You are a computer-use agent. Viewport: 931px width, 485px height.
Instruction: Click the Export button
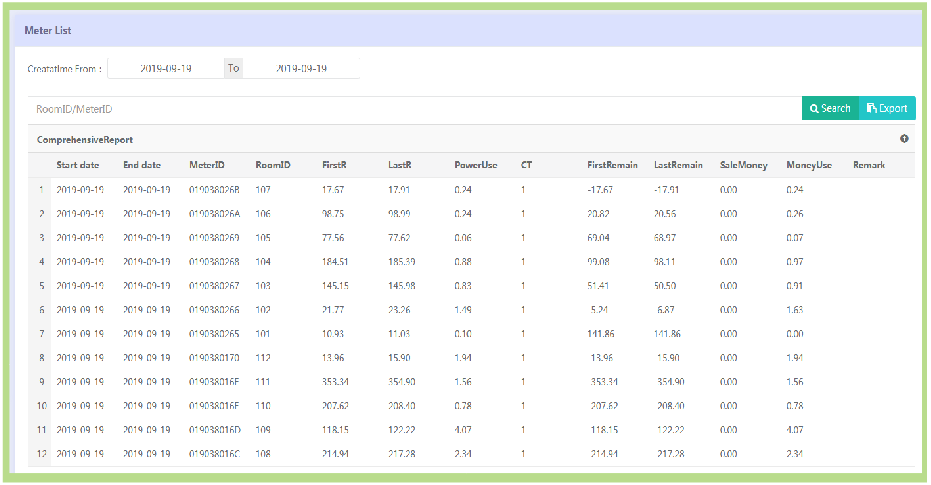(x=887, y=108)
